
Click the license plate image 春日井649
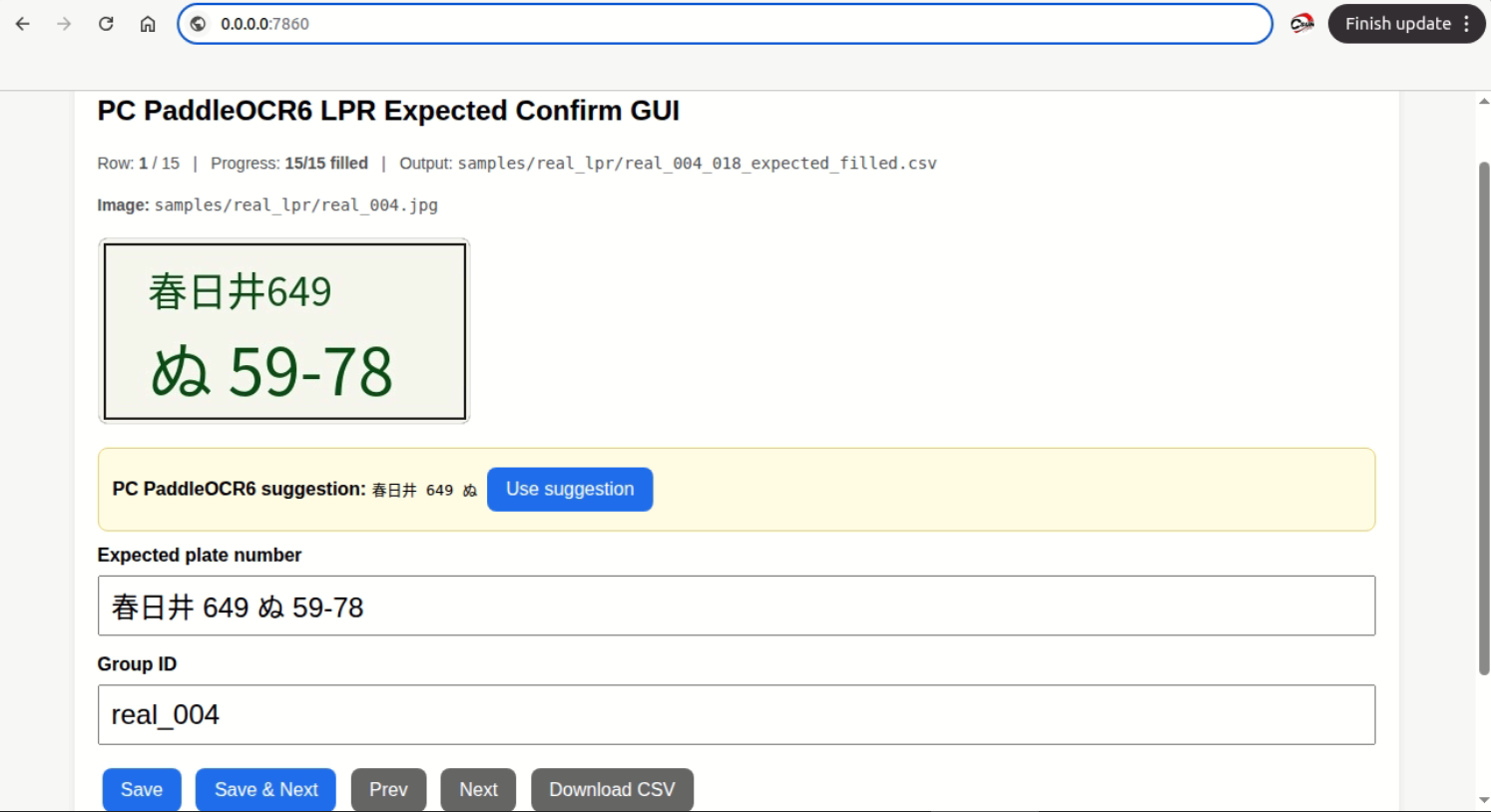click(284, 331)
